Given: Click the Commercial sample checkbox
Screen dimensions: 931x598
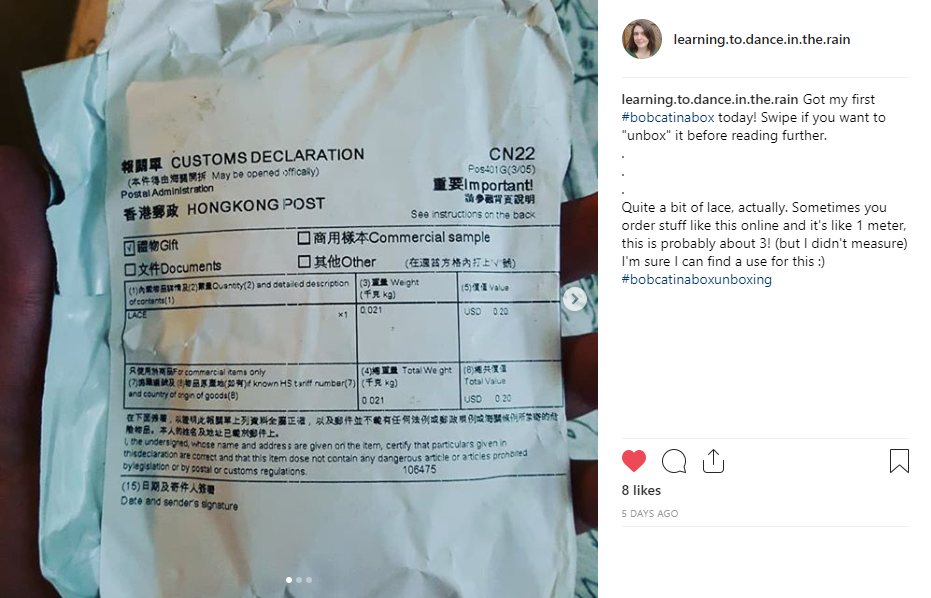Looking at the screenshot, I should click(303, 238).
